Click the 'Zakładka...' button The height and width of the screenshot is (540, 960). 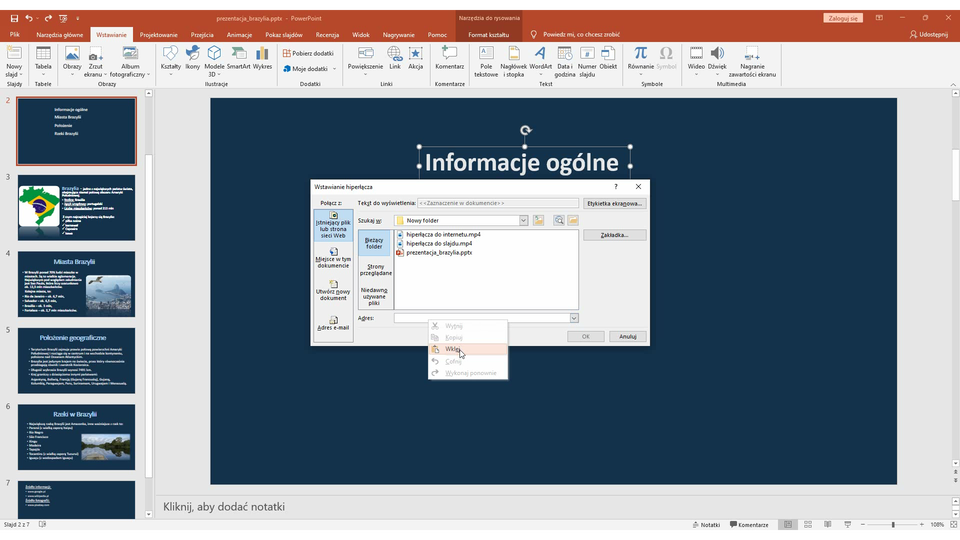[x=614, y=235]
